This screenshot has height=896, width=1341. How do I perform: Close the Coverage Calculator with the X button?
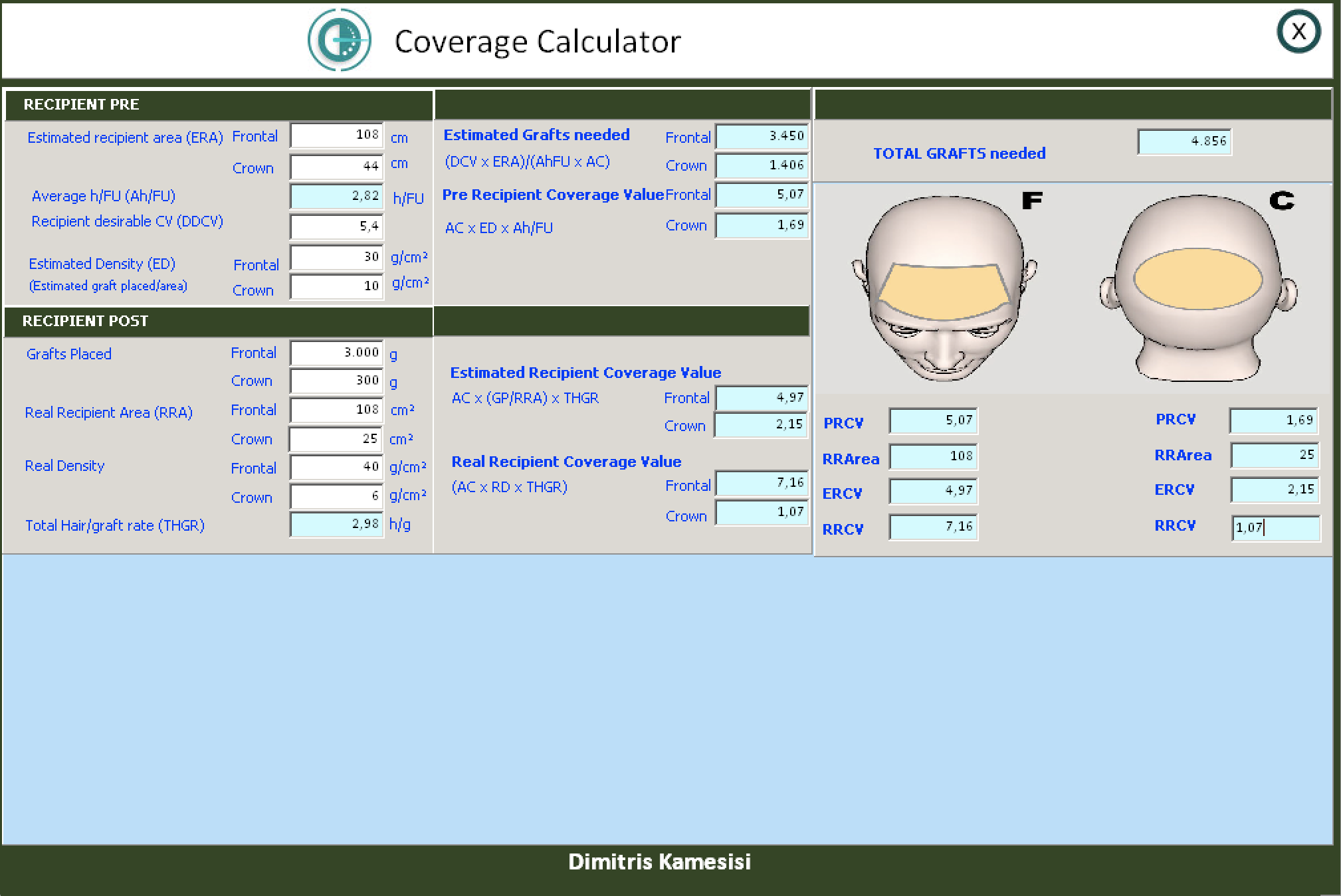[x=1298, y=31]
